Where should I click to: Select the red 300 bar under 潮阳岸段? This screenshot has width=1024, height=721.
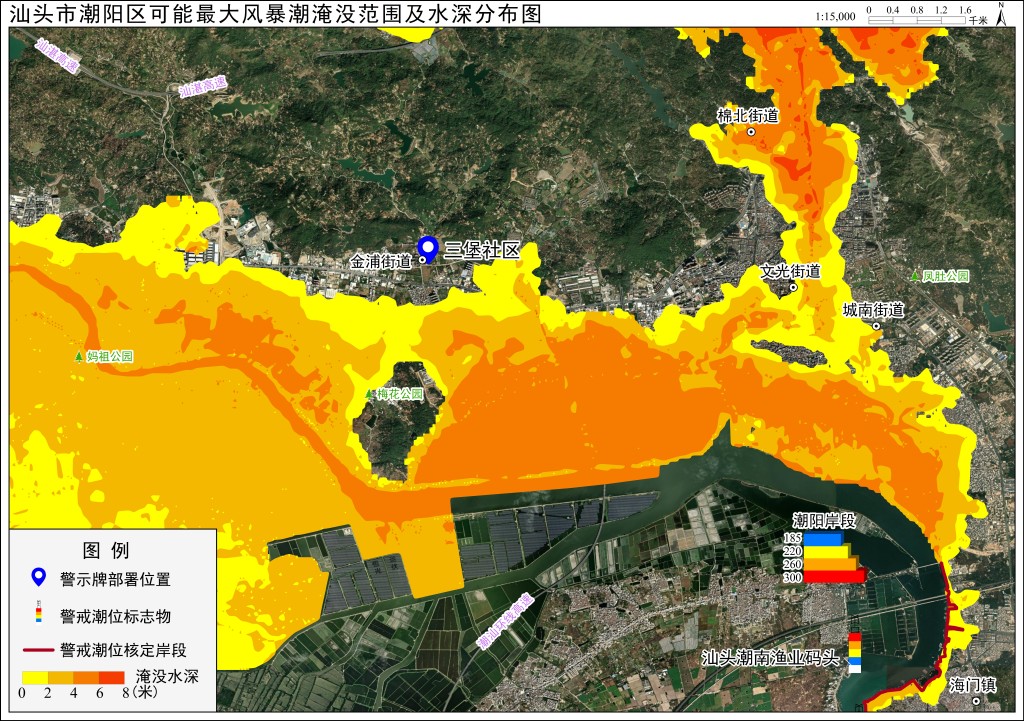click(x=835, y=576)
